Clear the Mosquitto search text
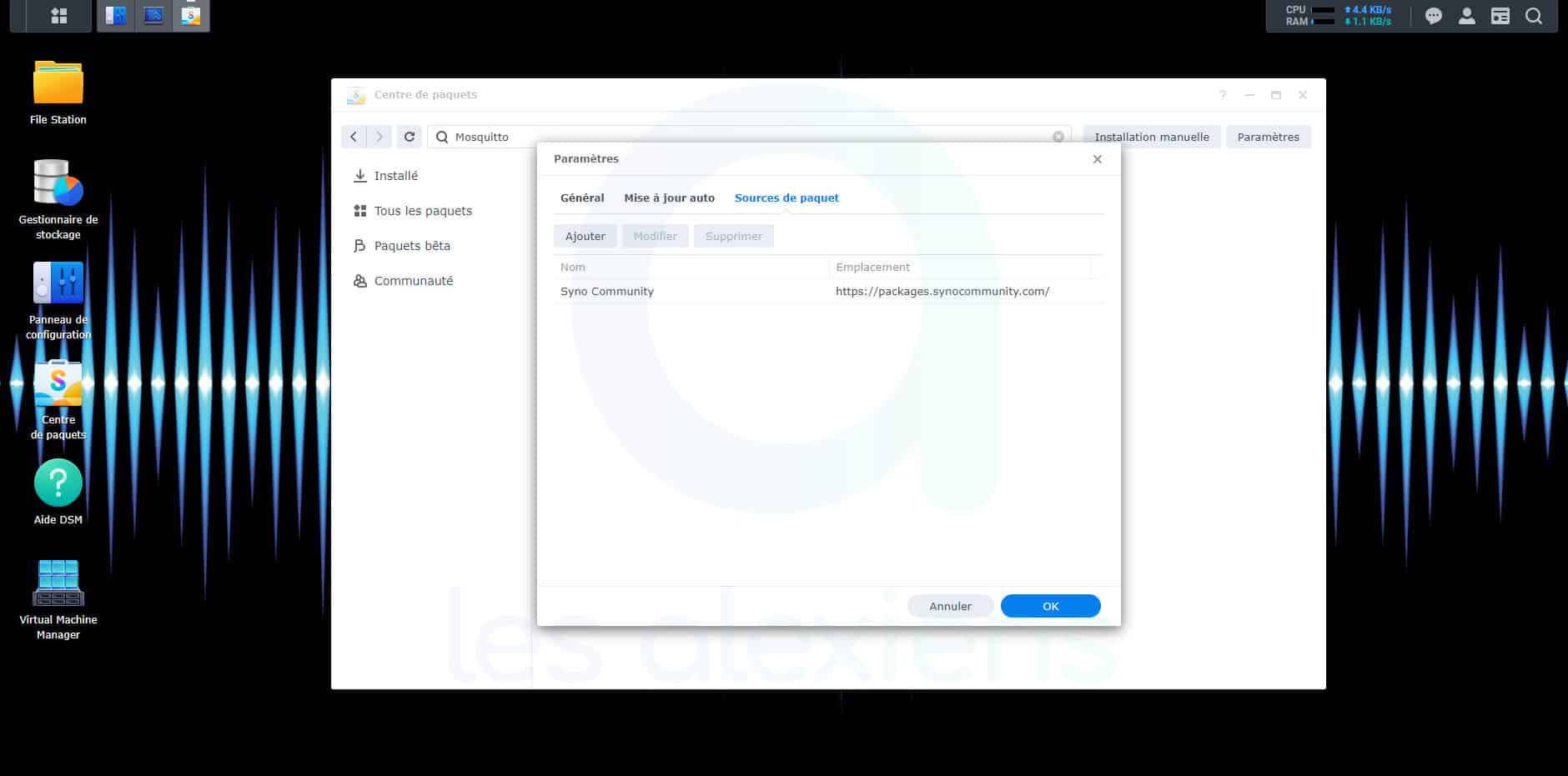This screenshot has width=1568, height=776. (x=1058, y=137)
